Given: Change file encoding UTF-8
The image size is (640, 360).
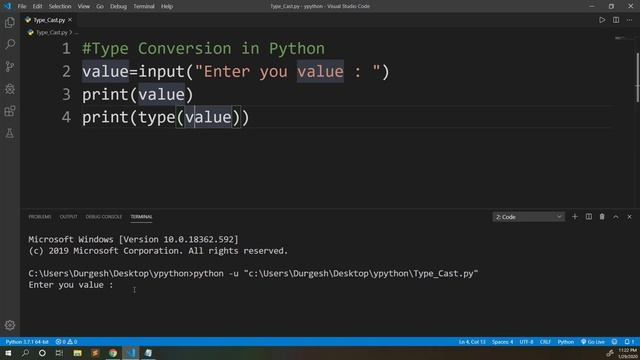Looking at the screenshot, I should tap(526, 342).
